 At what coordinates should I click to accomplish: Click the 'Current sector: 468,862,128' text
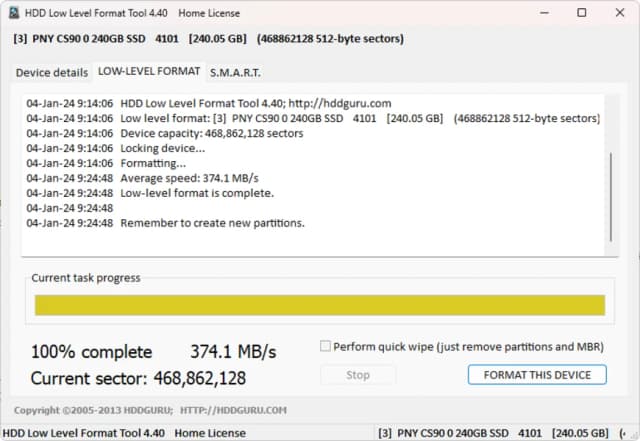(x=138, y=379)
